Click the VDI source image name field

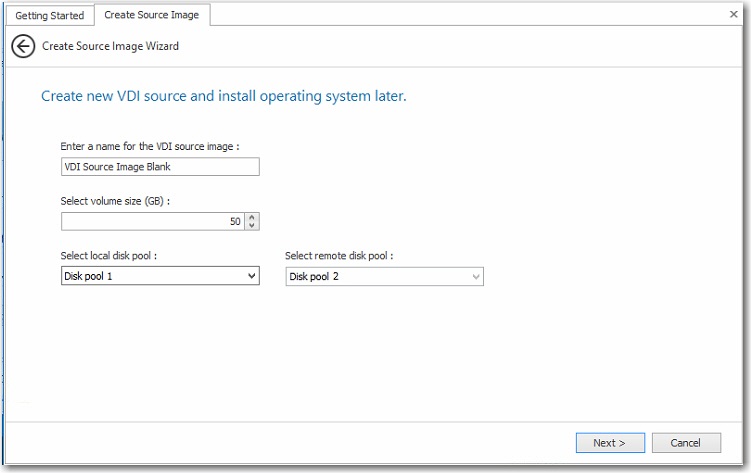160,167
